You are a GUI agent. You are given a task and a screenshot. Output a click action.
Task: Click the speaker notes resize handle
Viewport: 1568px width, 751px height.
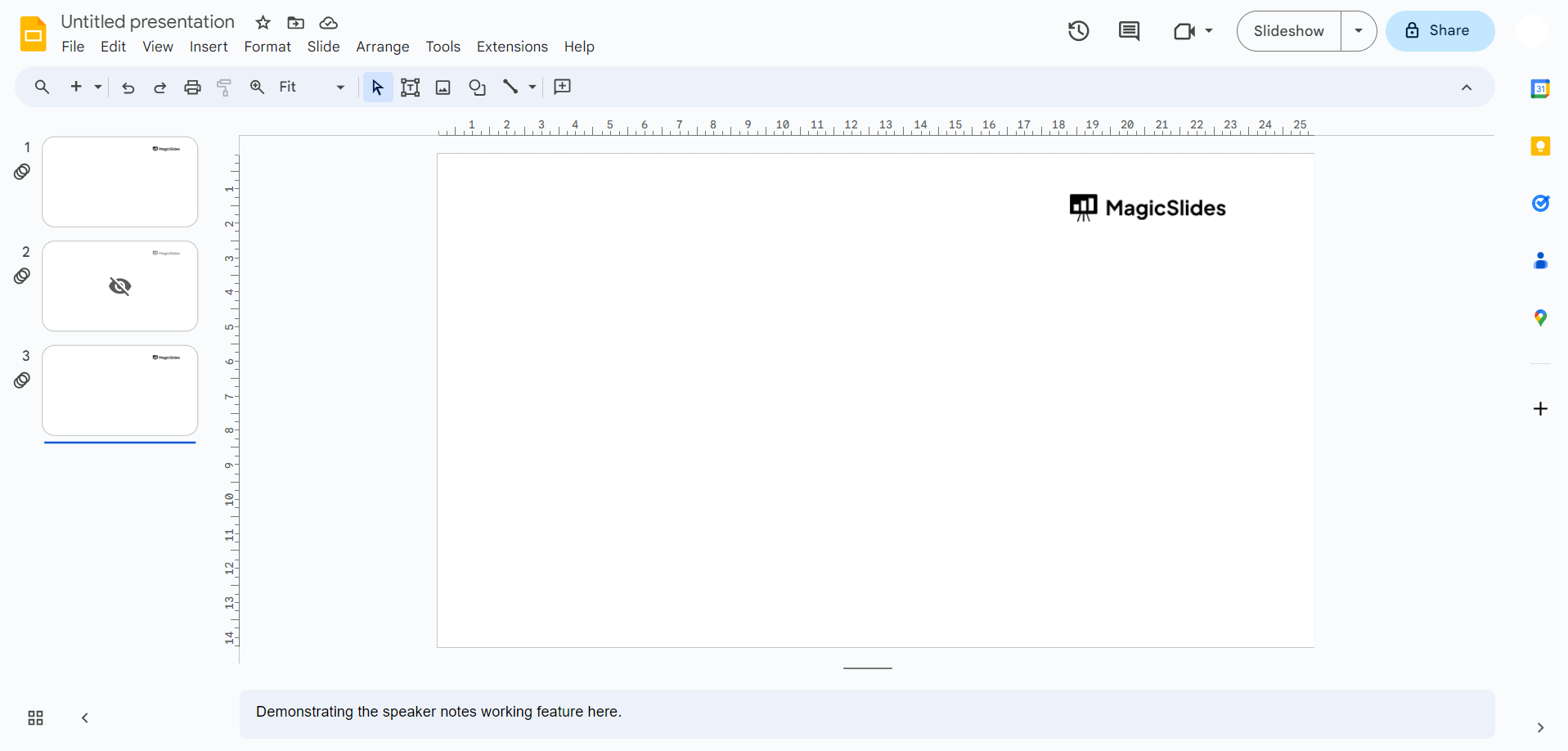pos(868,668)
